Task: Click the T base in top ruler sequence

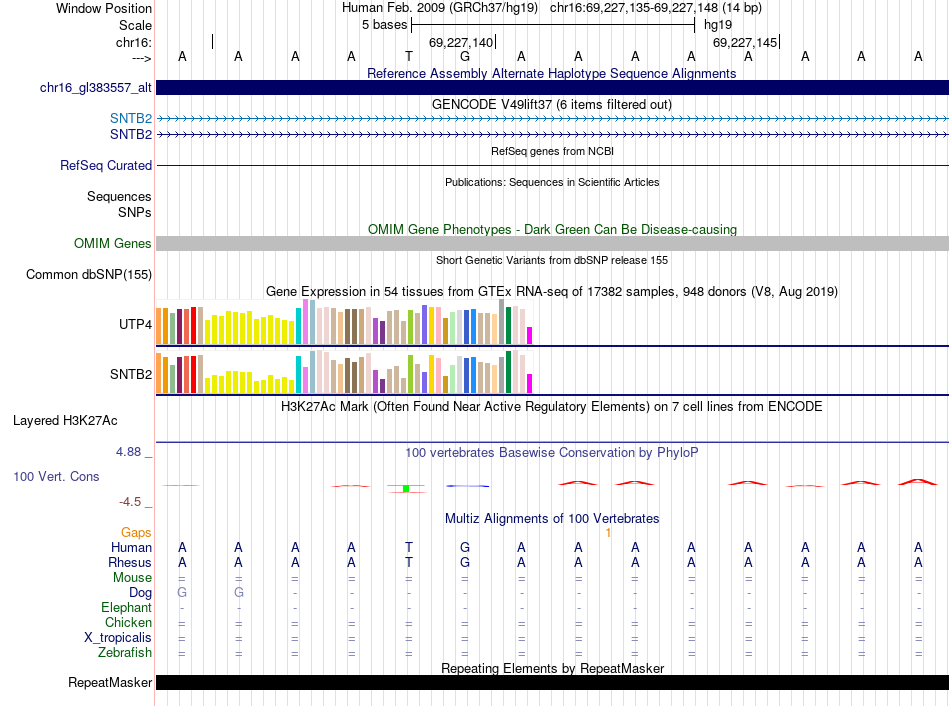Action: 408,57
